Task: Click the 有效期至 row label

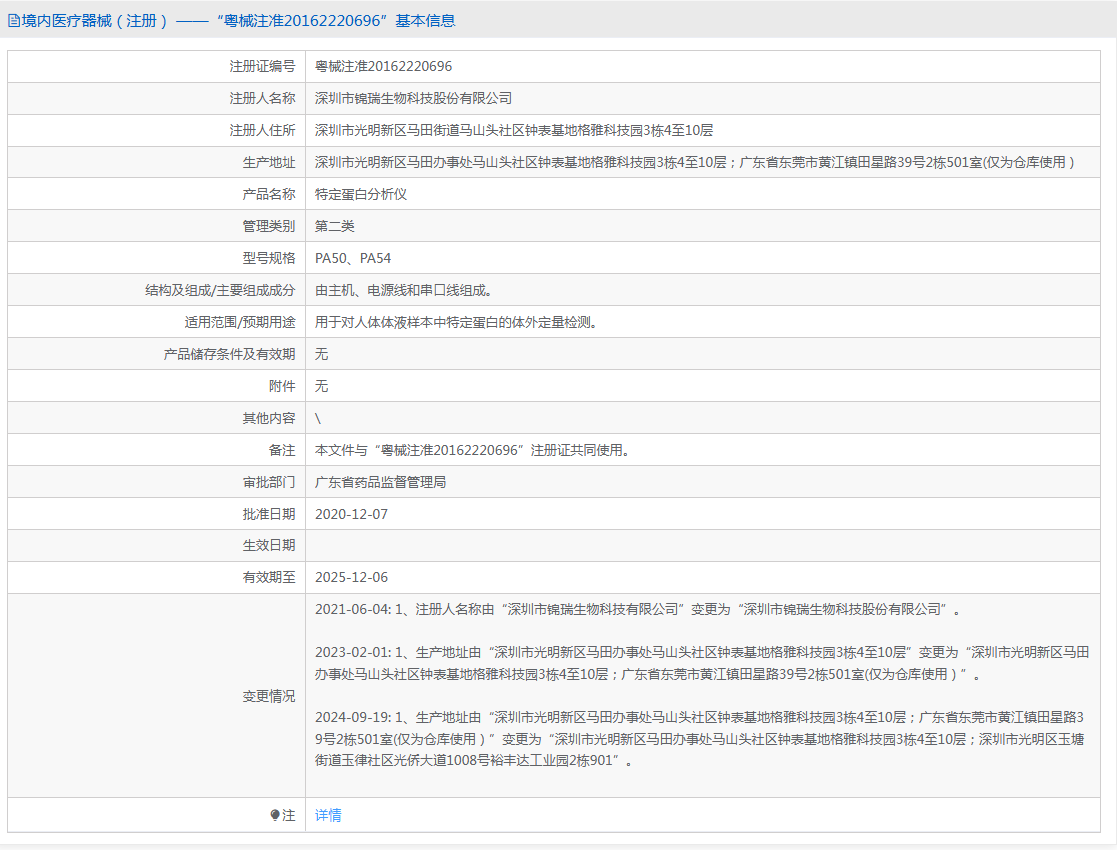Action: pos(269,578)
